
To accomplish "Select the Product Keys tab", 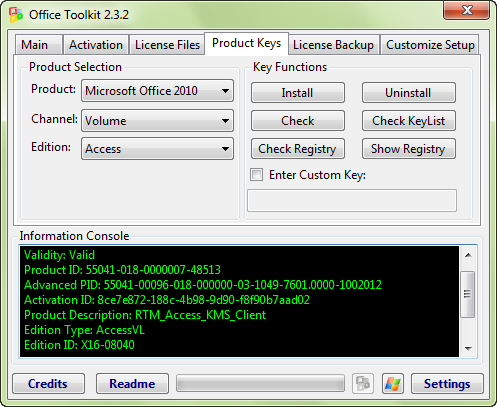I will tap(246, 43).
